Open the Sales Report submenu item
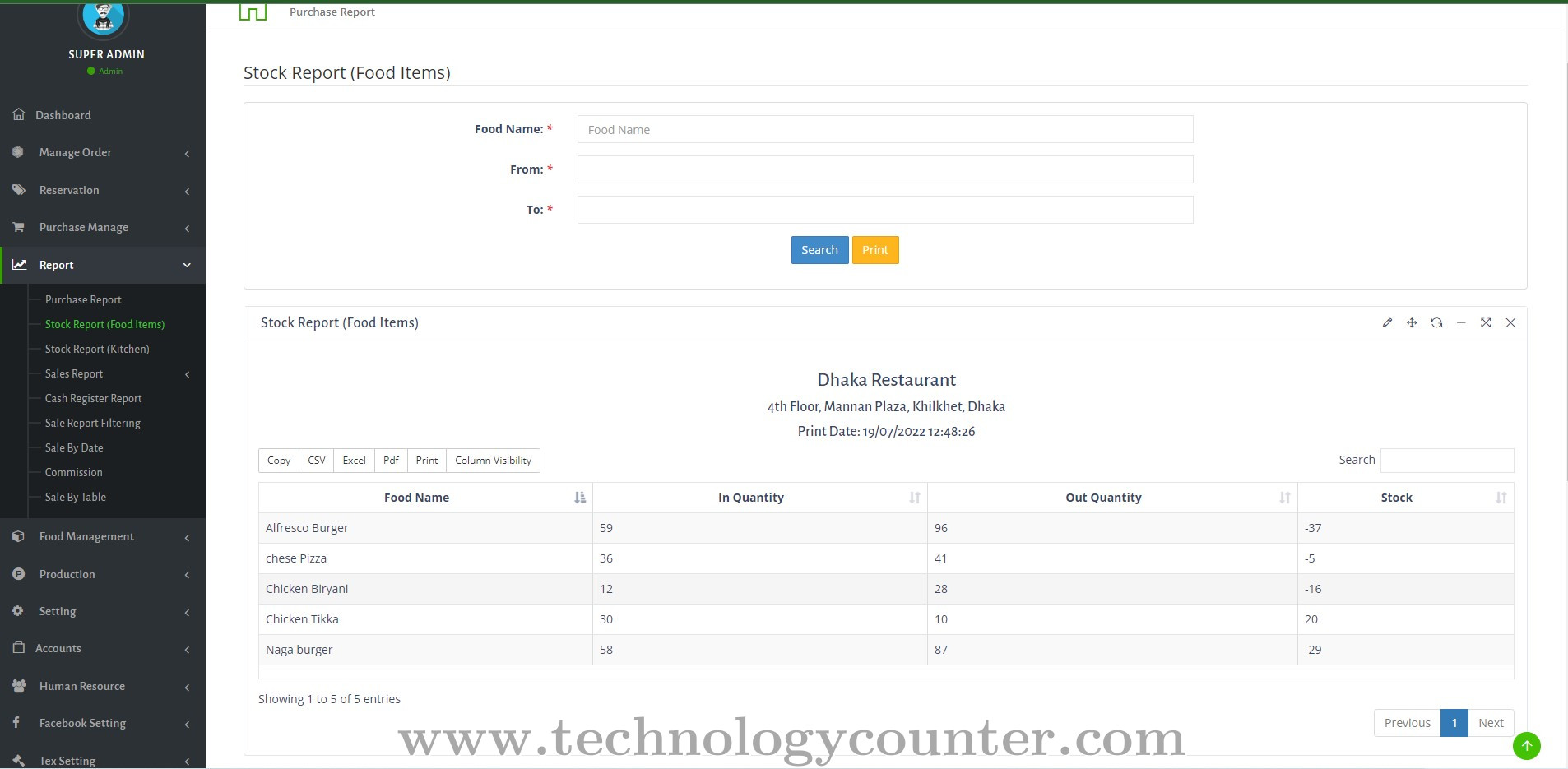1568x769 pixels. point(74,373)
